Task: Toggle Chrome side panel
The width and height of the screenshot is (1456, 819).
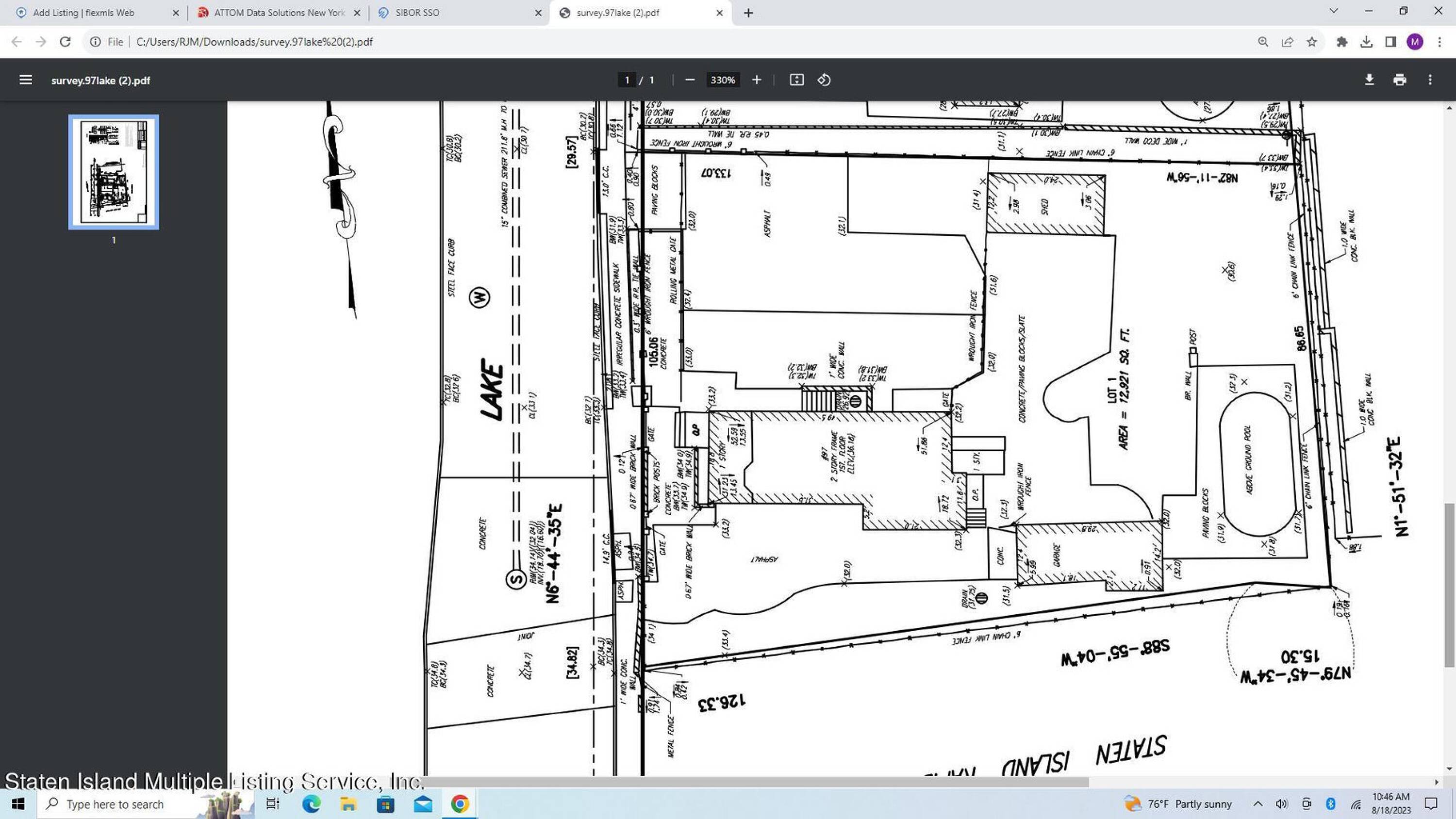Action: pos(1390,42)
